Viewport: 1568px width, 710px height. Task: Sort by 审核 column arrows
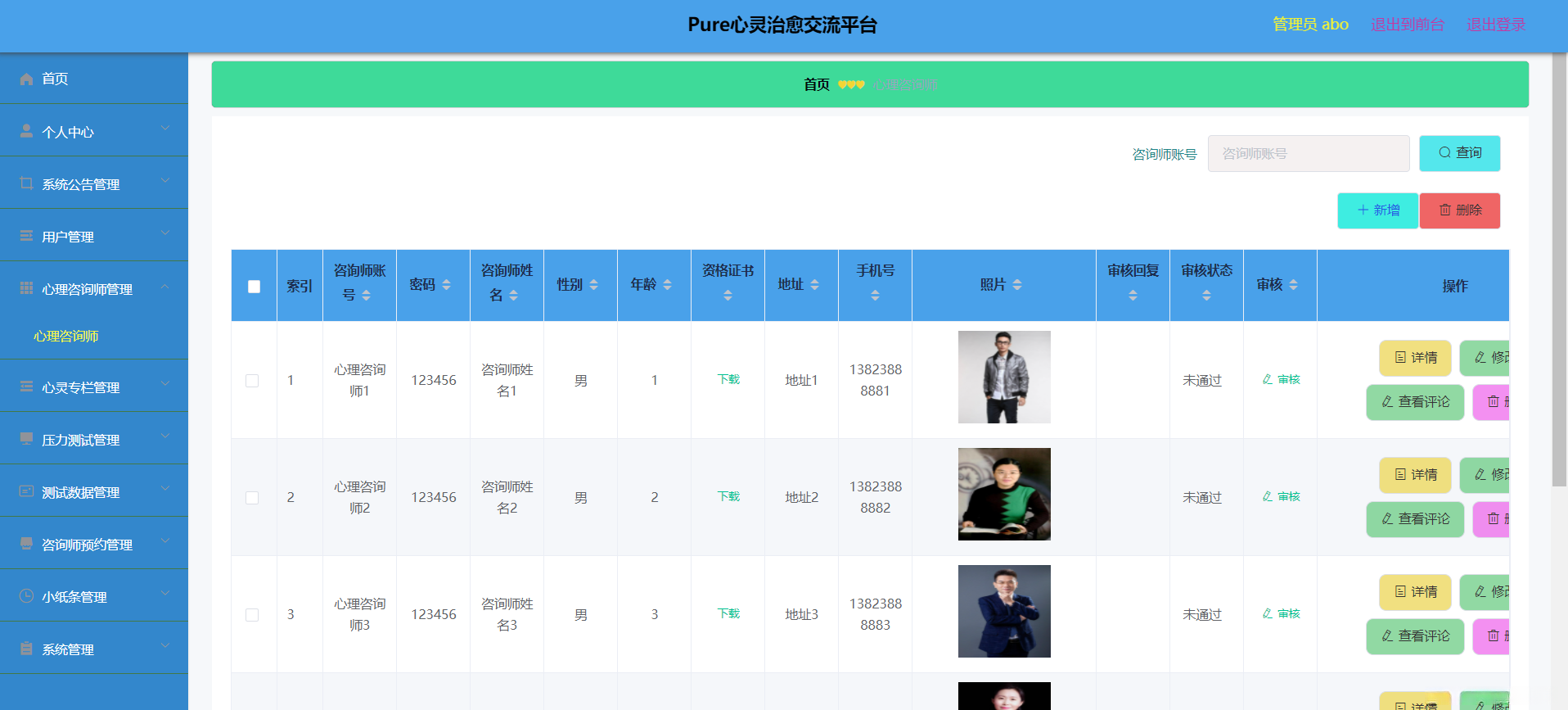pos(1293,285)
